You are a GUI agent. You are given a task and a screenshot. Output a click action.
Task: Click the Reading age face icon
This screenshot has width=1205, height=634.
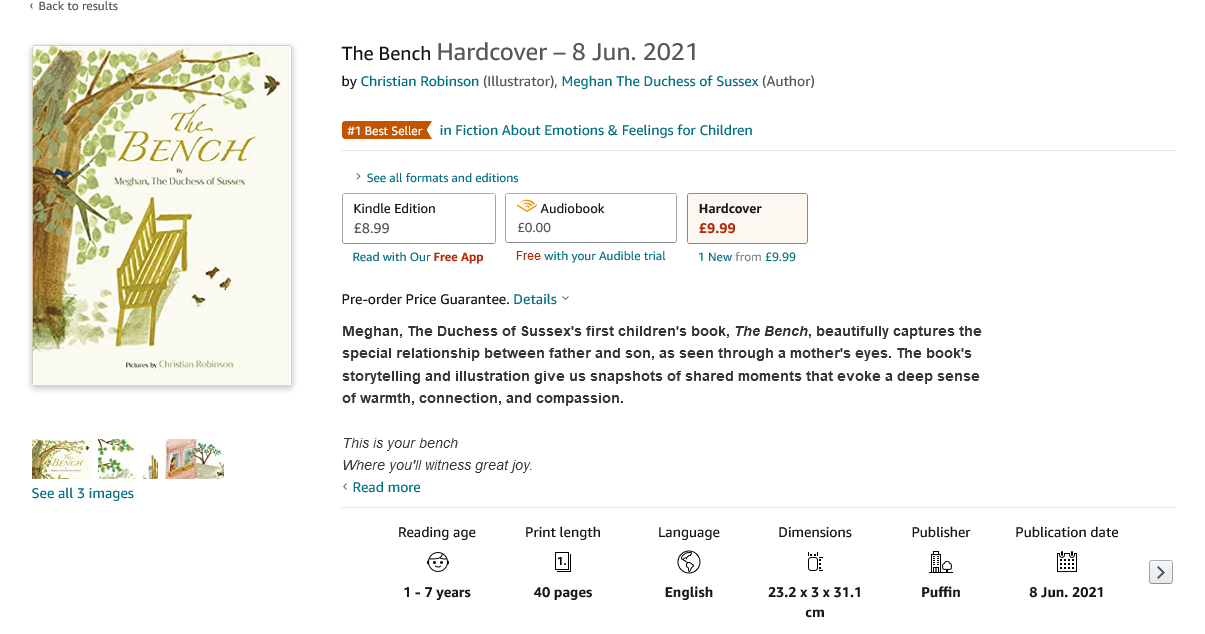pos(437,562)
